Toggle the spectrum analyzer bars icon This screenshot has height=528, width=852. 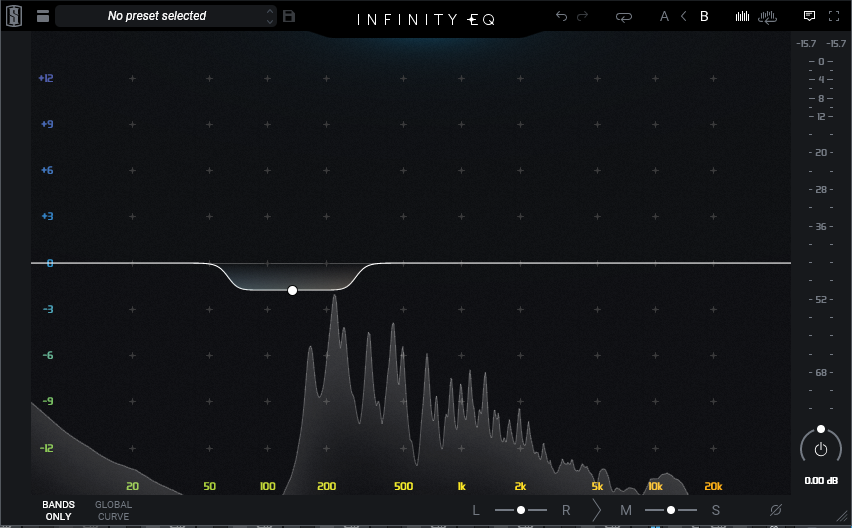click(742, 16)
